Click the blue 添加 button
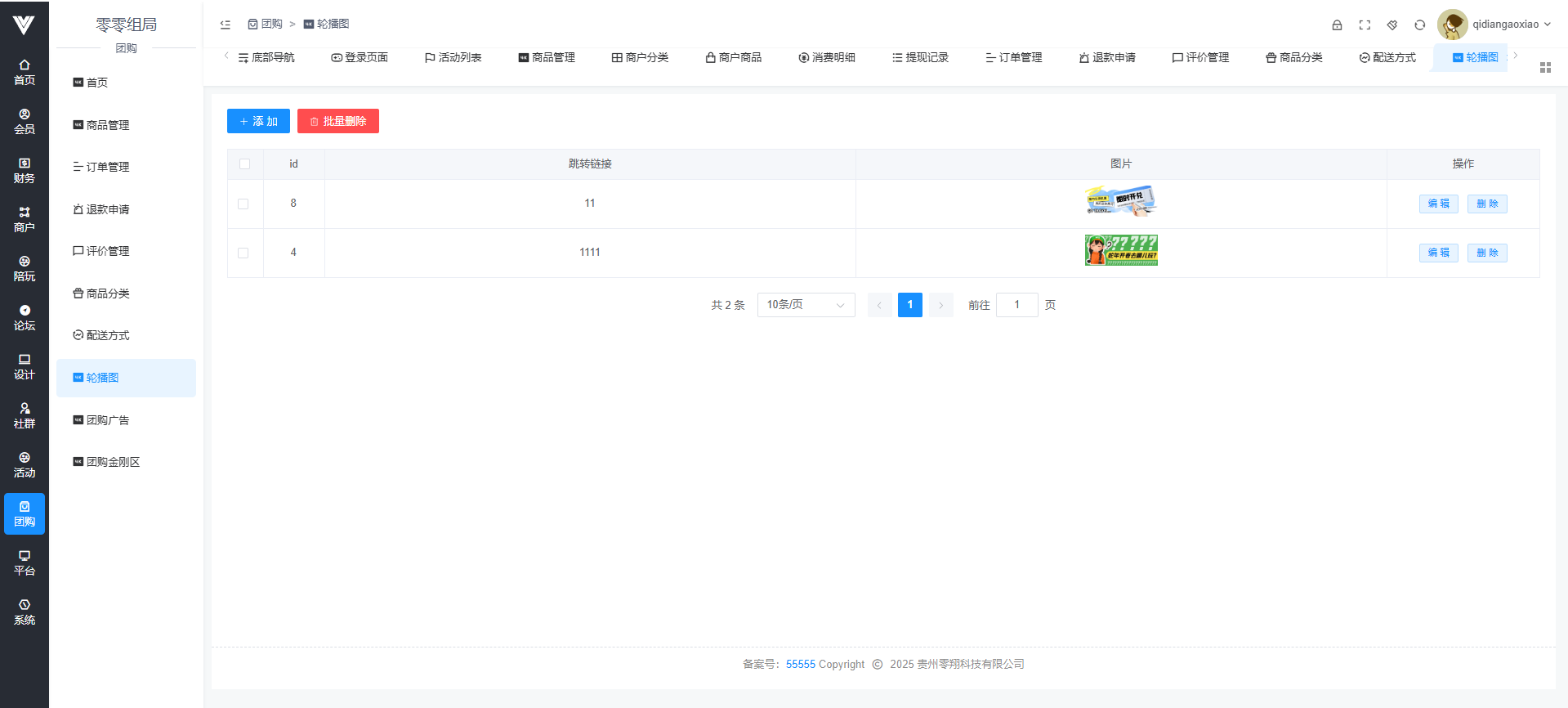 pyautogui.click(x=258, y=121)
